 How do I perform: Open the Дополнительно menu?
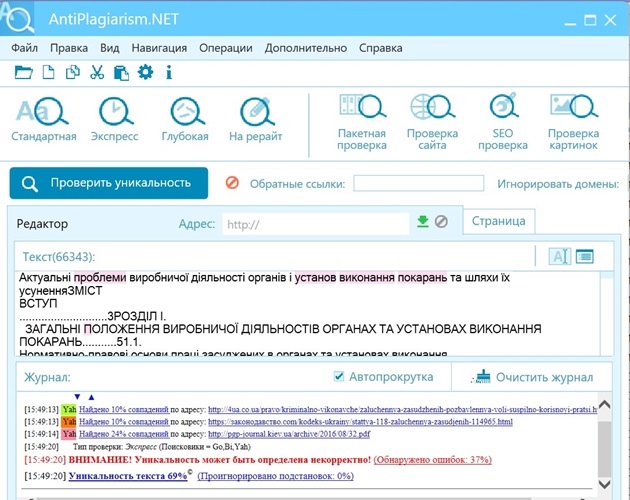coord(306,48)
